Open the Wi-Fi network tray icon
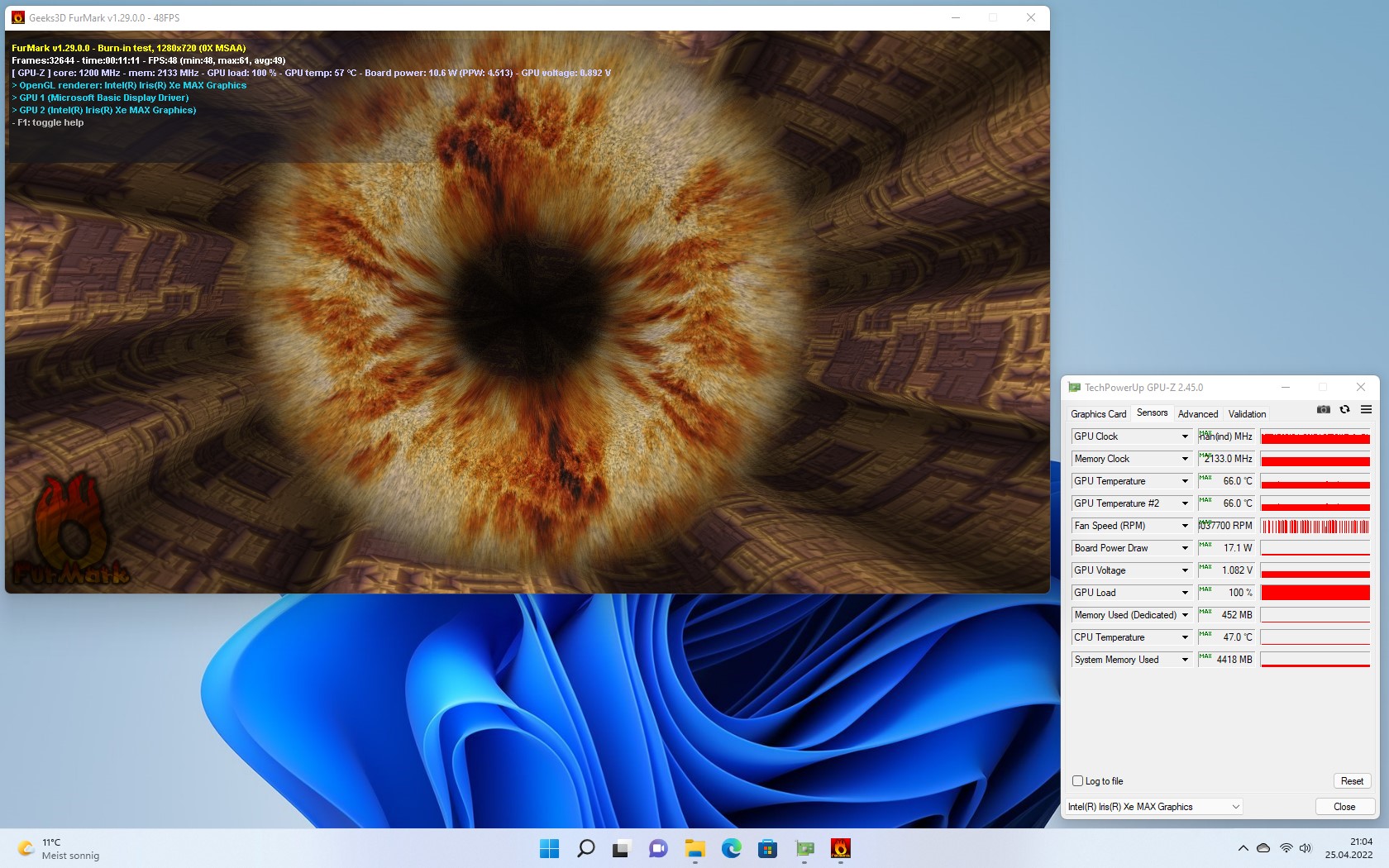 tap(1286, 848)
